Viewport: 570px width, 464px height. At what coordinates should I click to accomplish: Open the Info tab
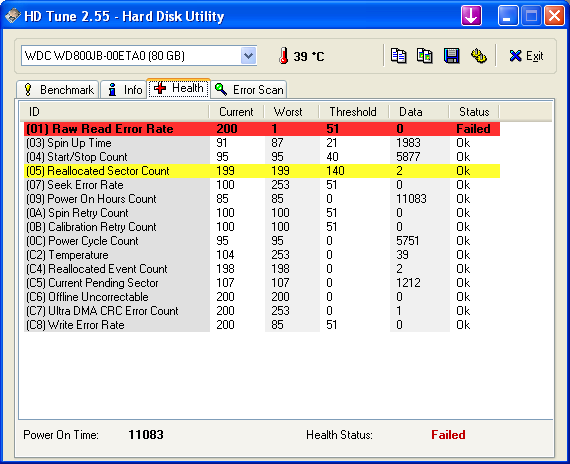(x=124, y=89)
